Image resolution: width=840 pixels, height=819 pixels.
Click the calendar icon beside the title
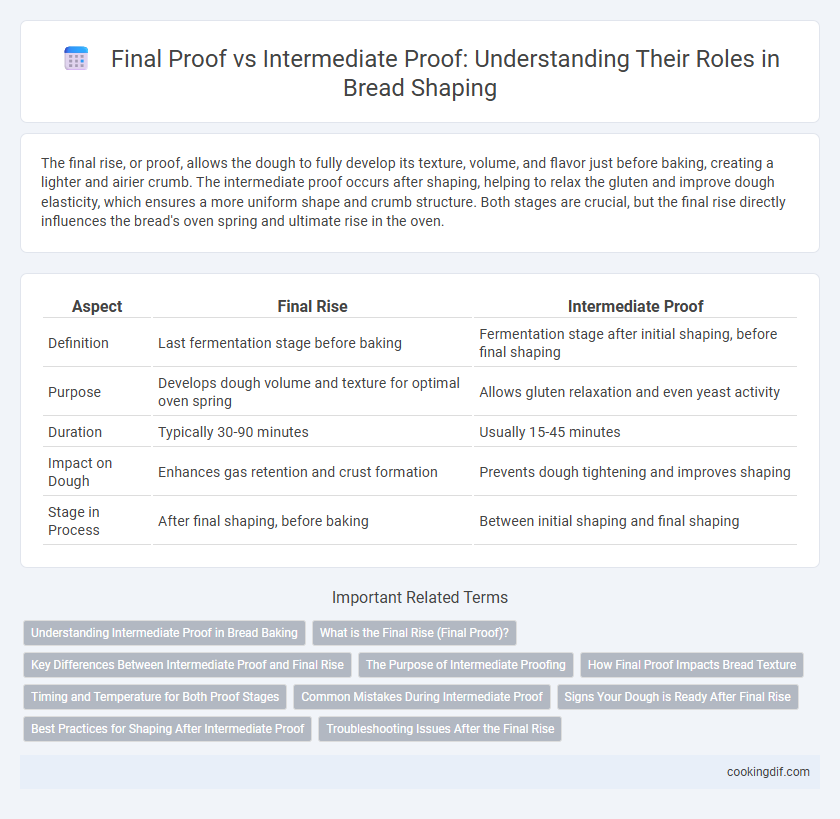(x=76, y=58)
